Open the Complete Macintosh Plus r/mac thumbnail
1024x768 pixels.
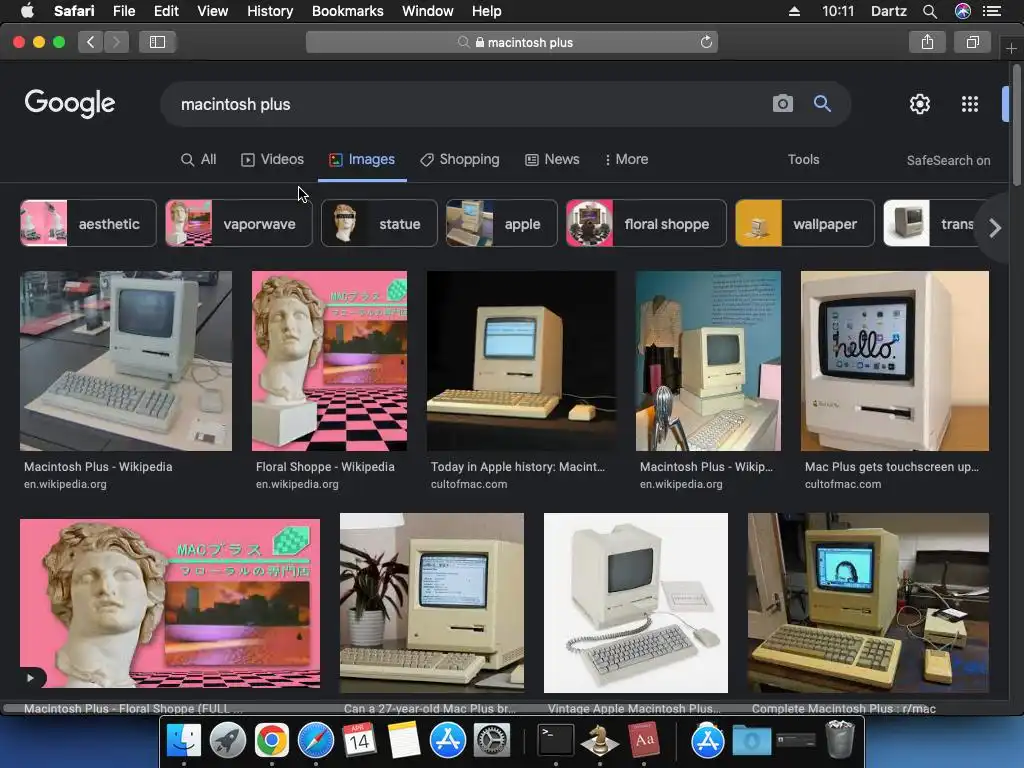coord(868,603)
